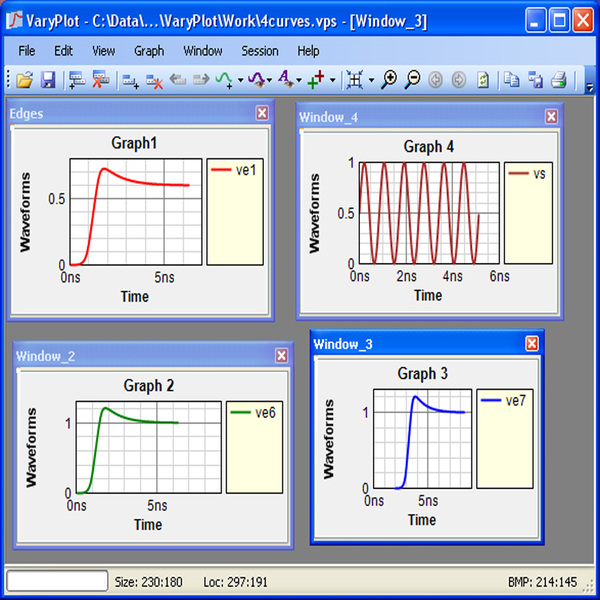Add a new graph toolbar icon
This screenshot has height=600, width=600.
click(130, 81)
